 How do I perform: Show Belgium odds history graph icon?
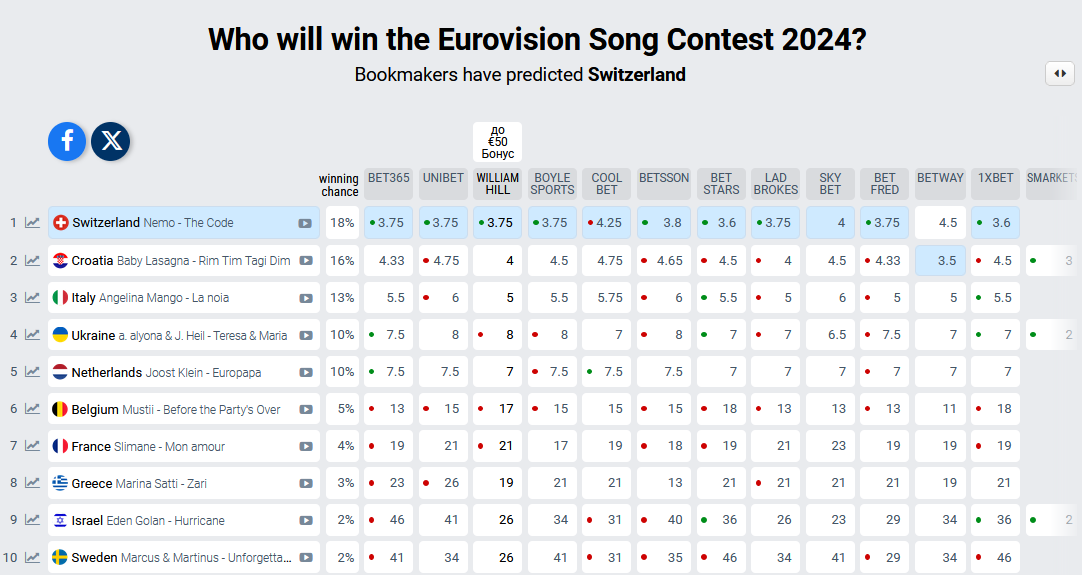33,409
